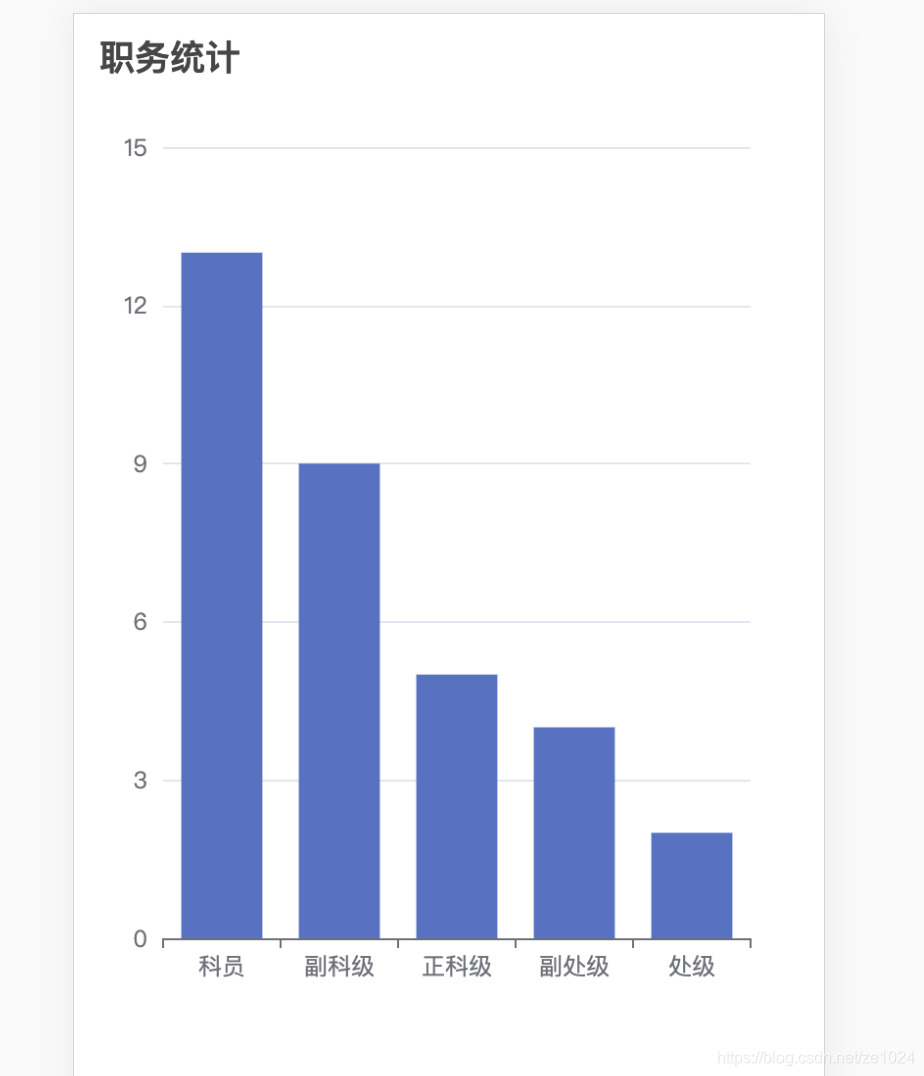The height and width of the screenshot is (1076, 924).
Task: Click the blog.csdn.net watermark link
Action: tap(816, 1057)
